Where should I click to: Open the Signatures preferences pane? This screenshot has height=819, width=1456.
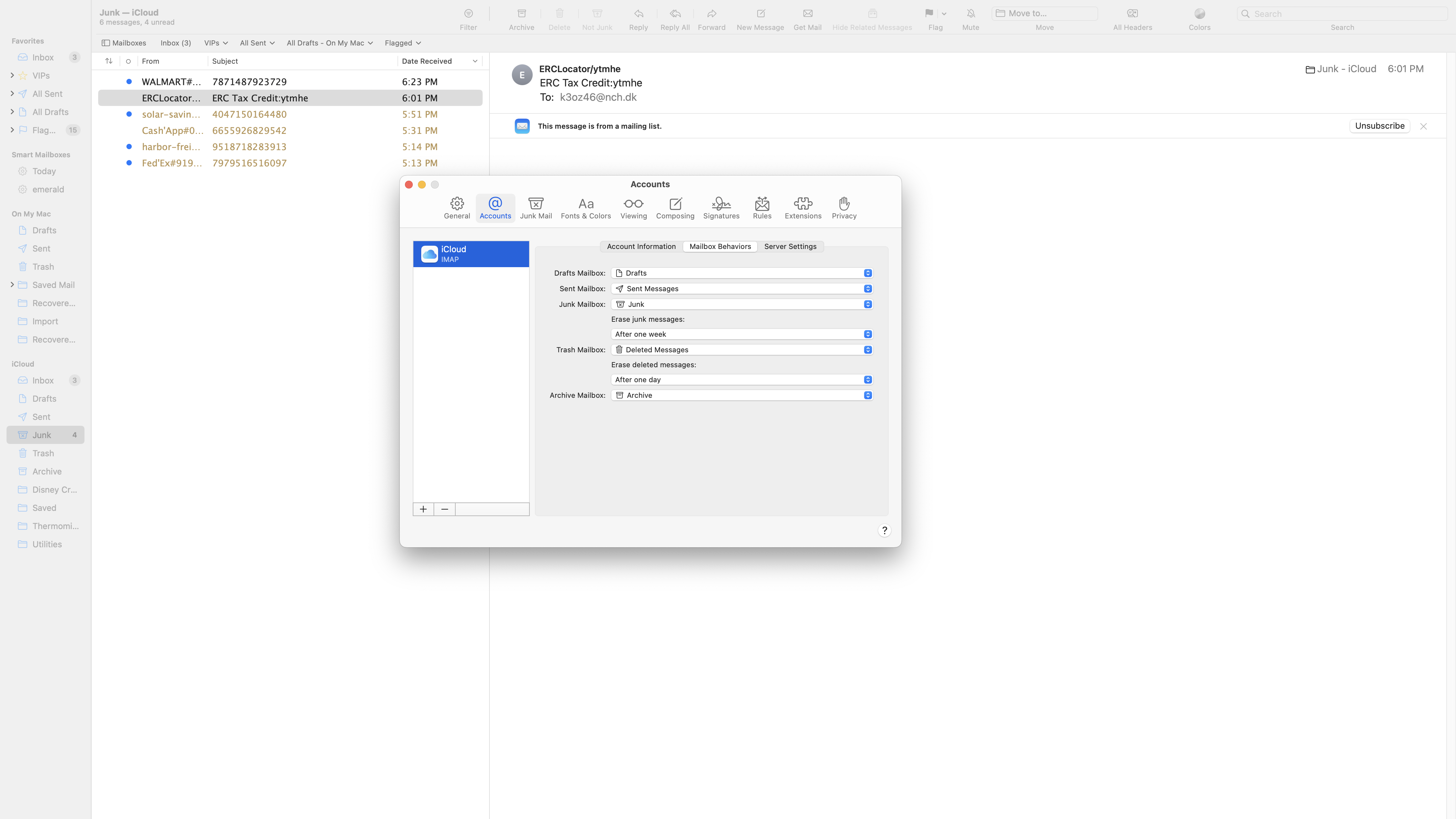[x=721, y=207]
